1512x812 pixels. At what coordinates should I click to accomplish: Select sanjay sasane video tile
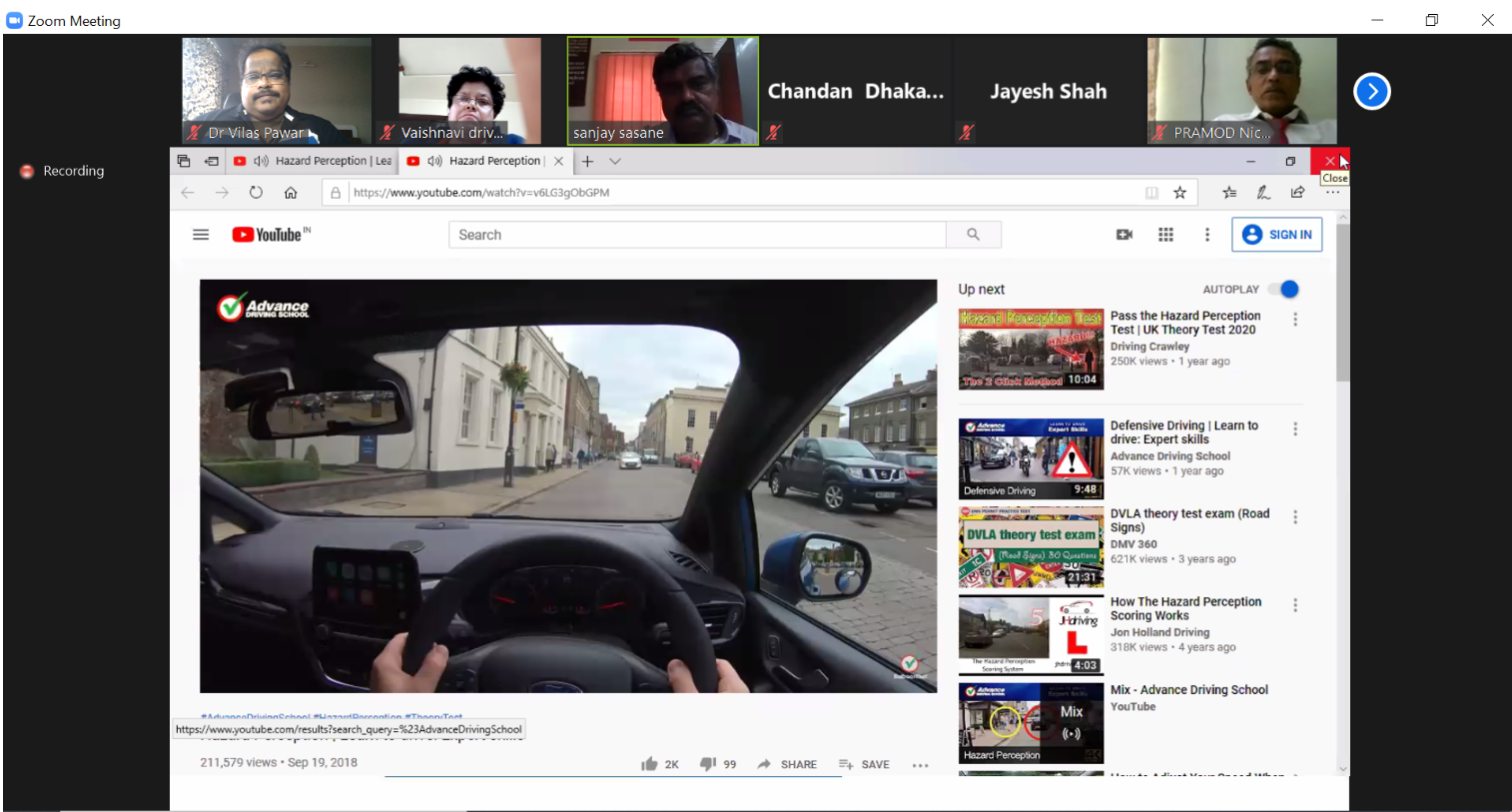pos(663,91)
